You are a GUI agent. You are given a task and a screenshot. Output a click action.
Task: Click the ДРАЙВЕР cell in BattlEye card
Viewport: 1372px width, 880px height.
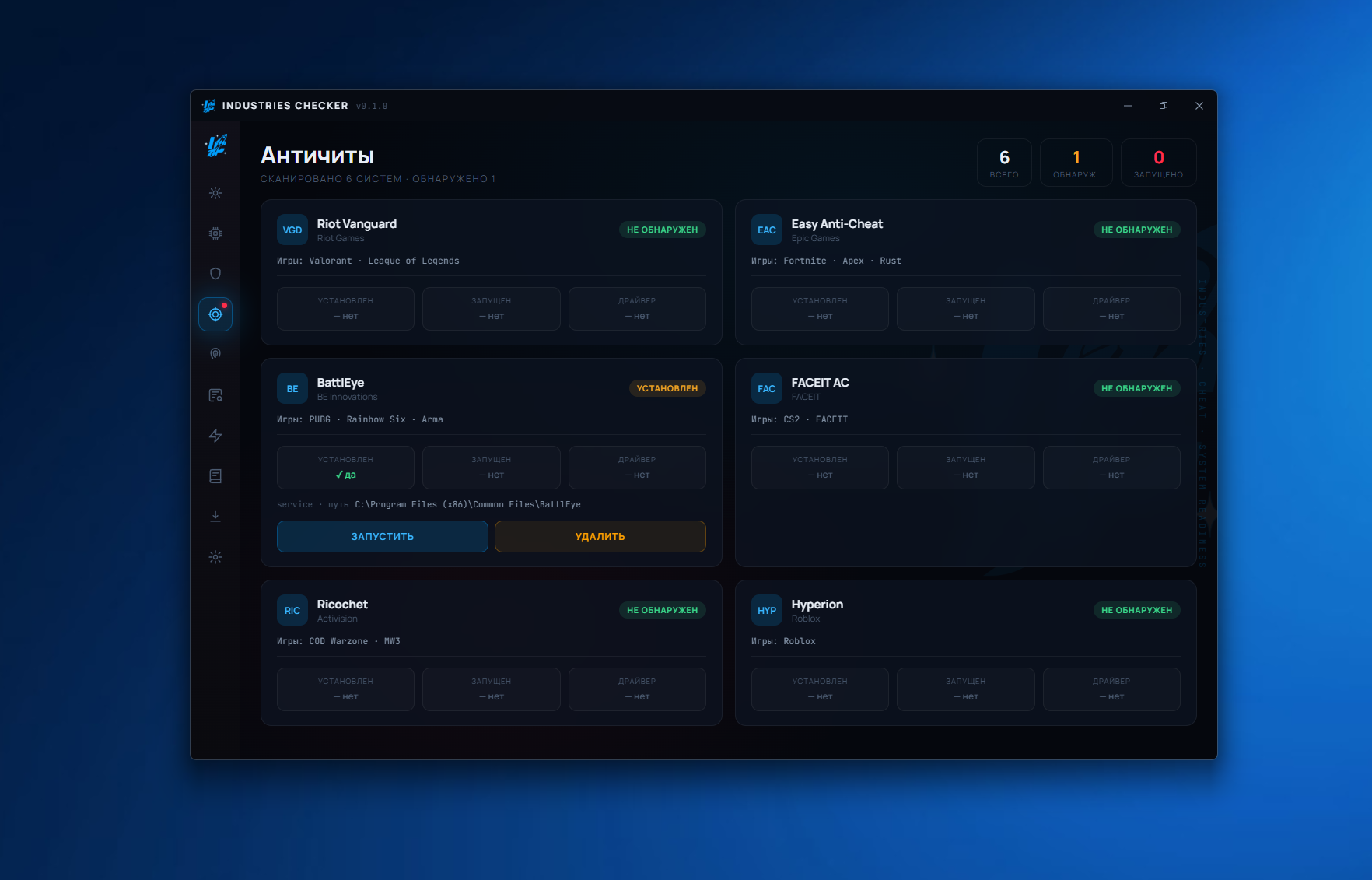(x=637, y=468)
